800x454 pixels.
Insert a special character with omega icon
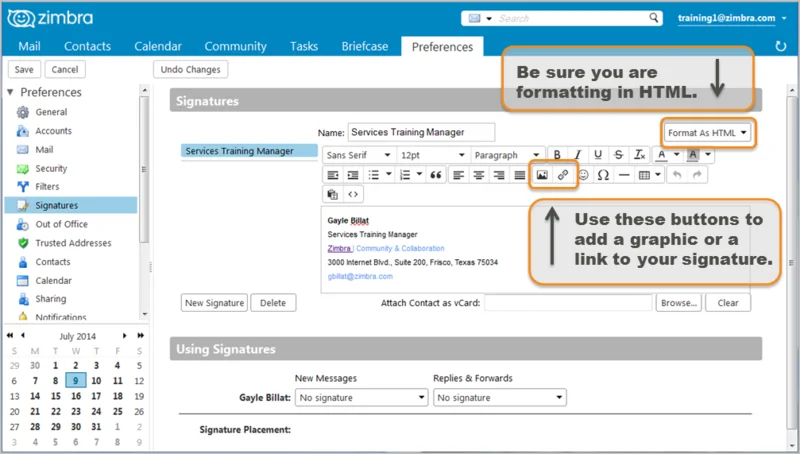point(603,175)
